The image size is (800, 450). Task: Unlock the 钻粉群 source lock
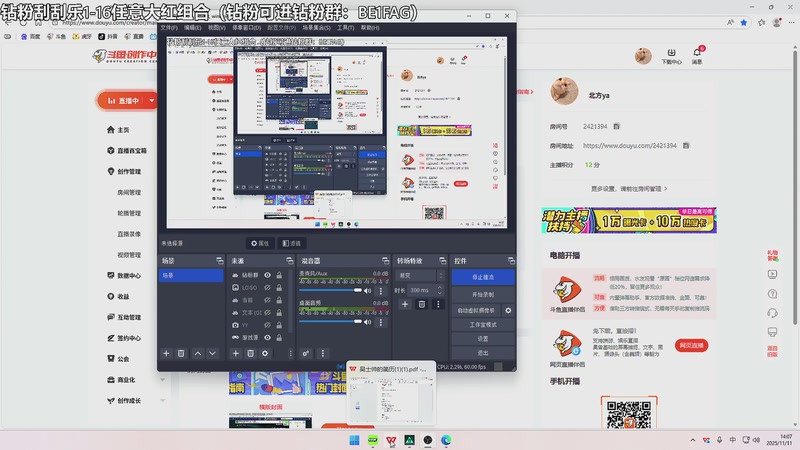[279, 275]
